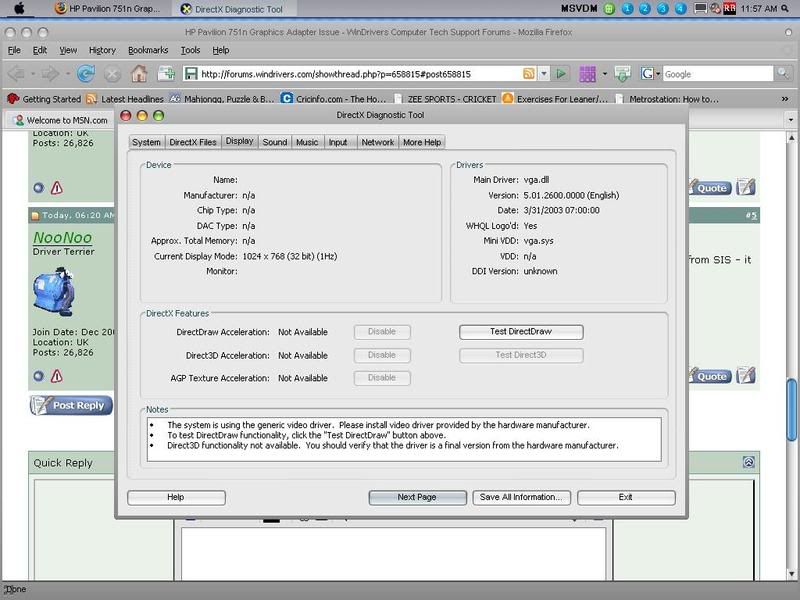The width and height of the screenshot is (800, 600).
Task: Click the stop loading icon
Action: [x=112, y=74]
